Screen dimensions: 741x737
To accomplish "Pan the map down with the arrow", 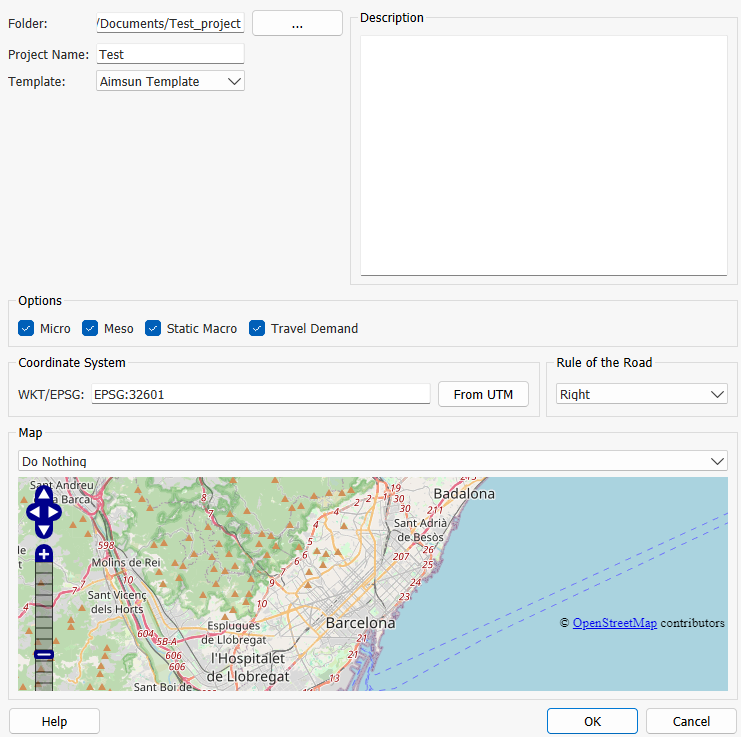I will 44,529.
